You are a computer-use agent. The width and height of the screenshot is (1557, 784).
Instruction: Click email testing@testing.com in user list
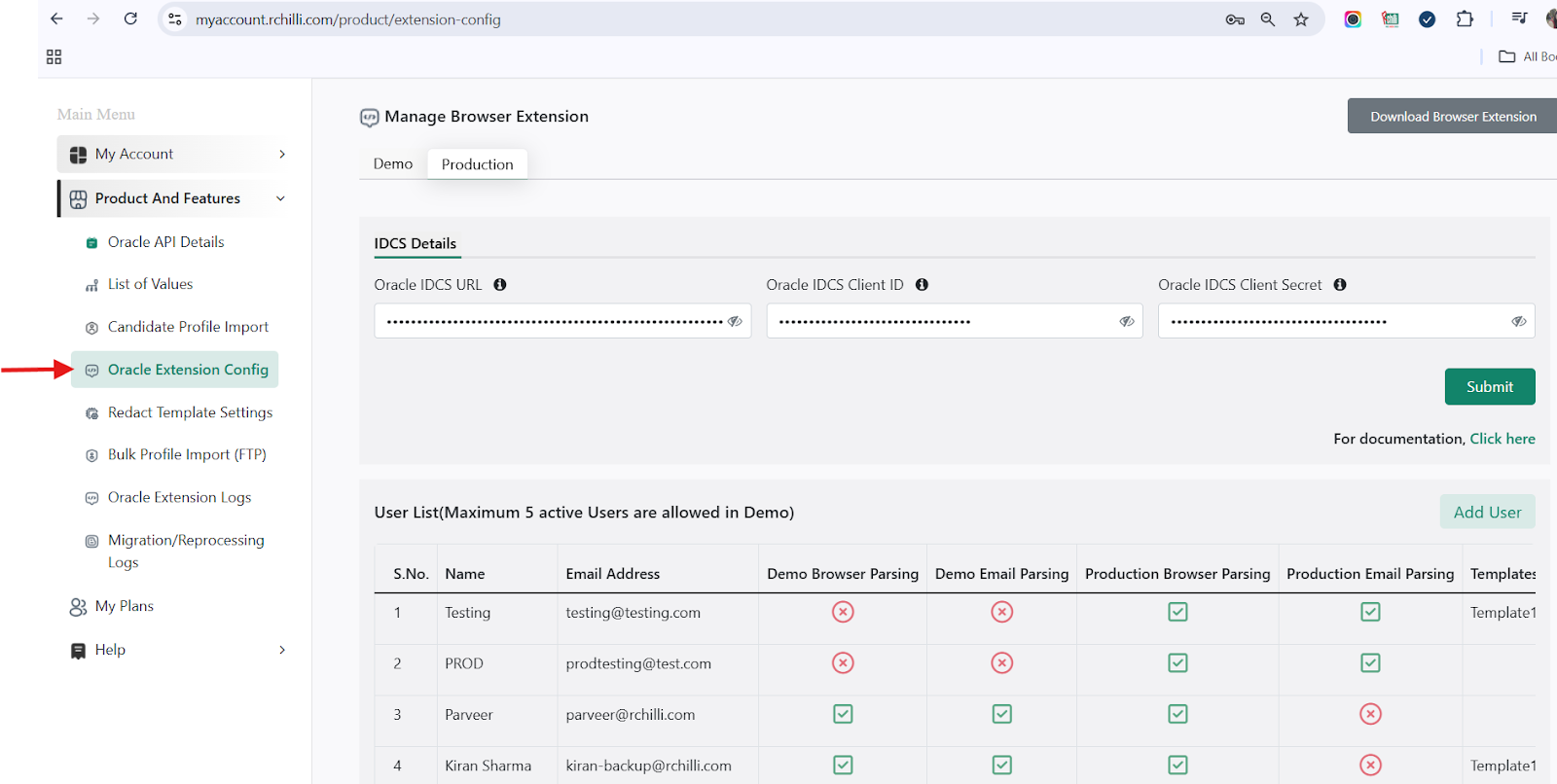point(634,613)
